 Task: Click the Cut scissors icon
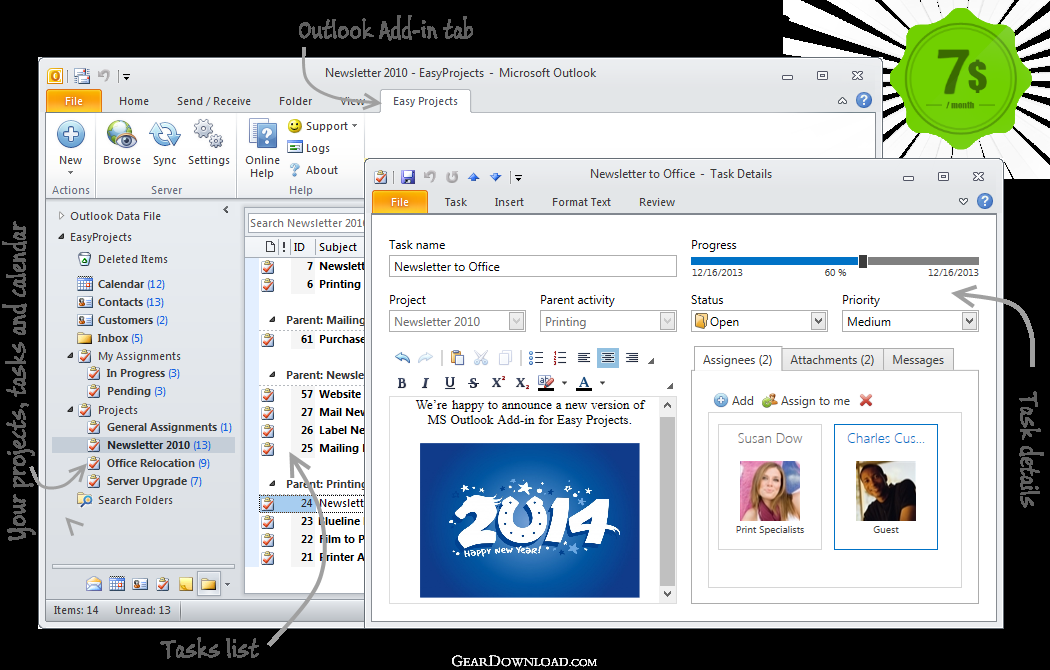pos(481,358)
